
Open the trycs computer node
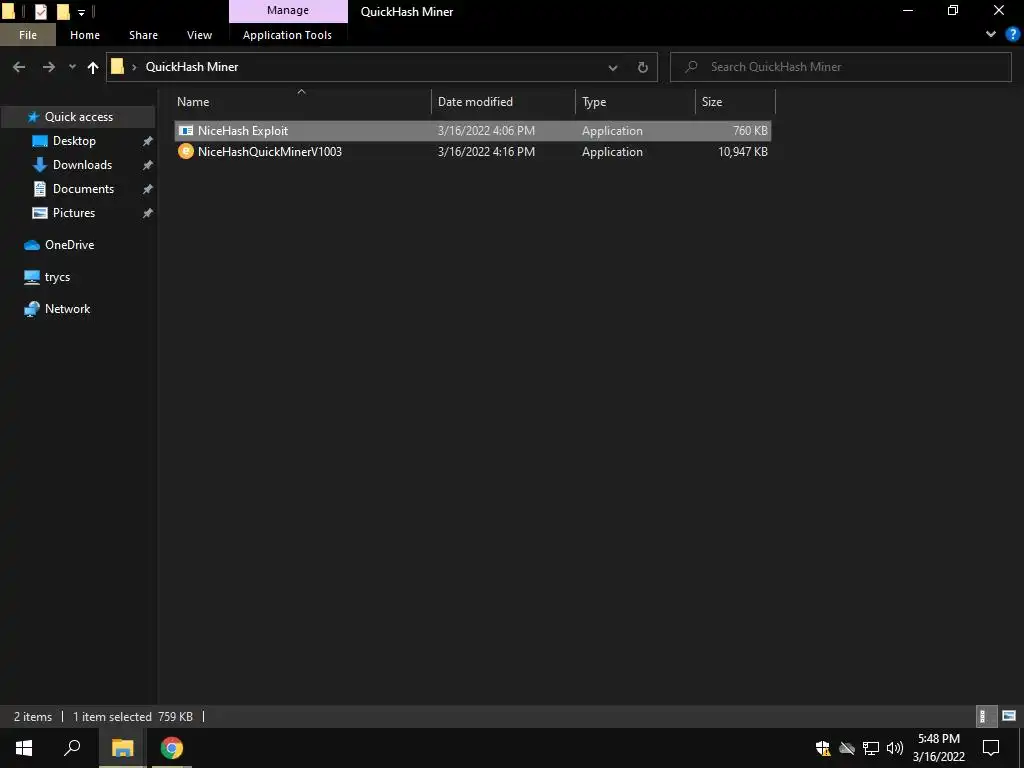coord(57,277)
